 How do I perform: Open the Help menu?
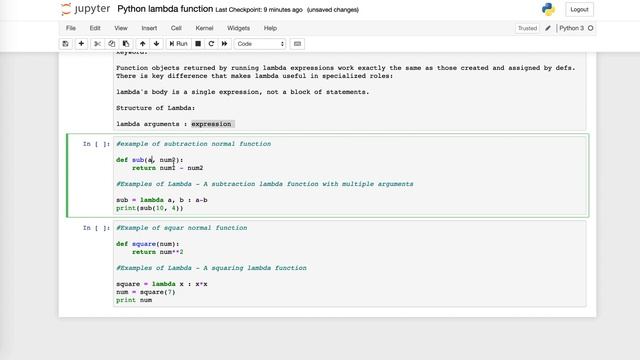click(270, 28)
